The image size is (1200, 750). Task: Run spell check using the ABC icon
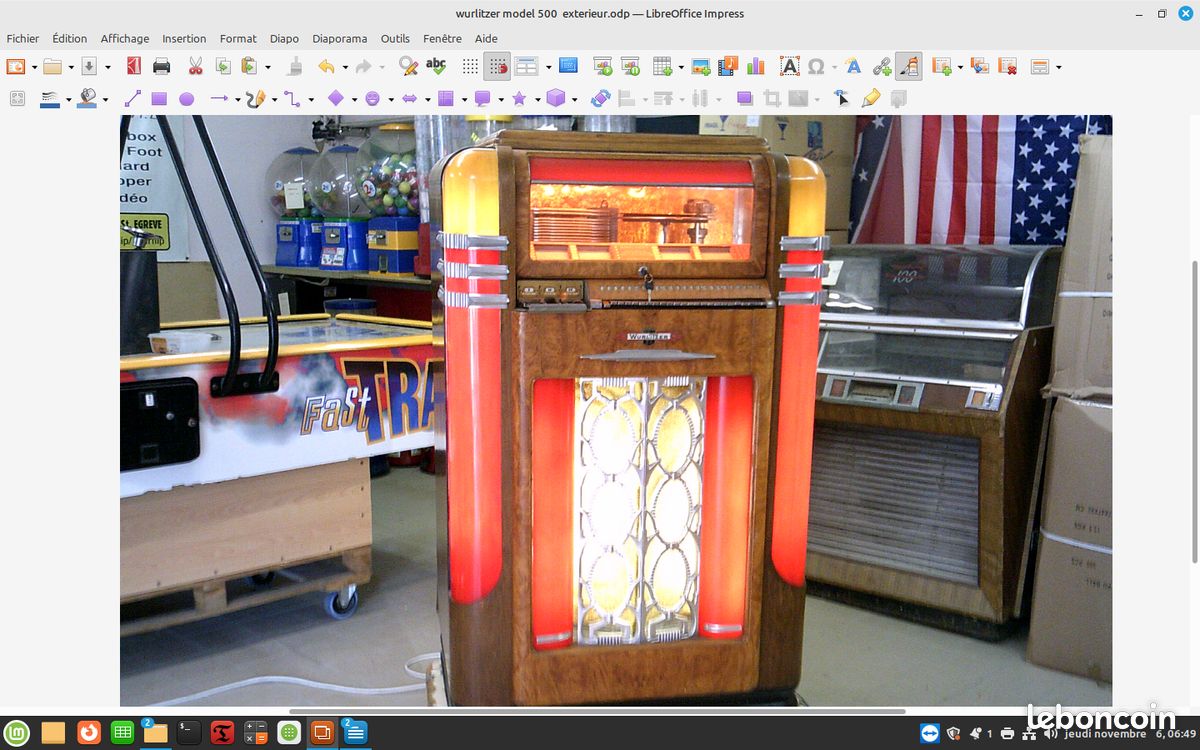tap(436, 66)
